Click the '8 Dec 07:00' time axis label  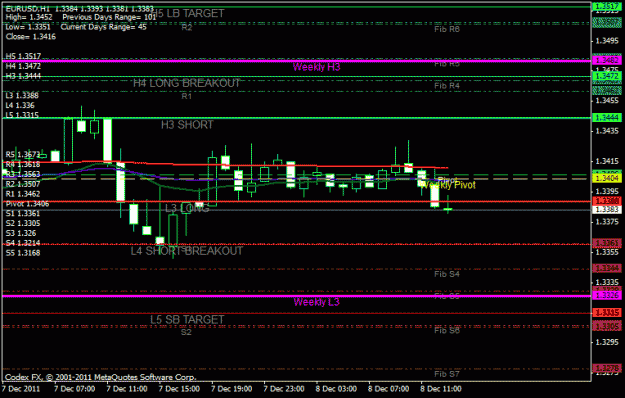coord(389,389)
